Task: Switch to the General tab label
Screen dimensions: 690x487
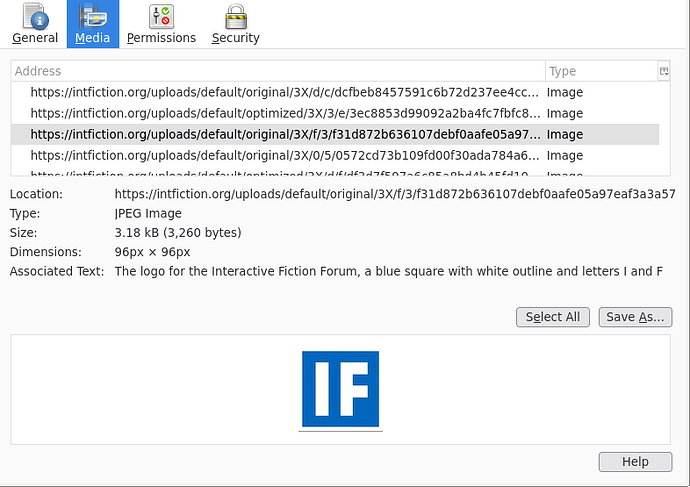Action: pos(35,38)
